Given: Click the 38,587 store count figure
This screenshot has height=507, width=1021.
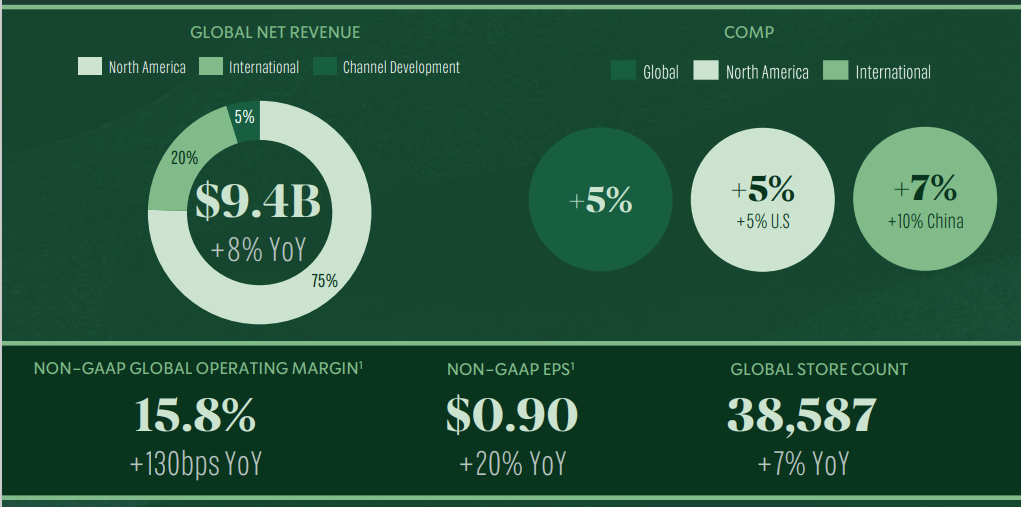Looking at the screenshot, I should click(802, 415).
